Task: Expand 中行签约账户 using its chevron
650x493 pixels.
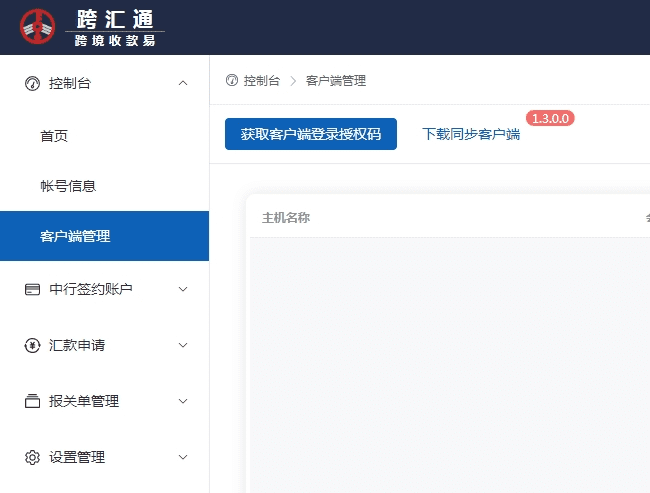Action: click(x=182, y=289)
